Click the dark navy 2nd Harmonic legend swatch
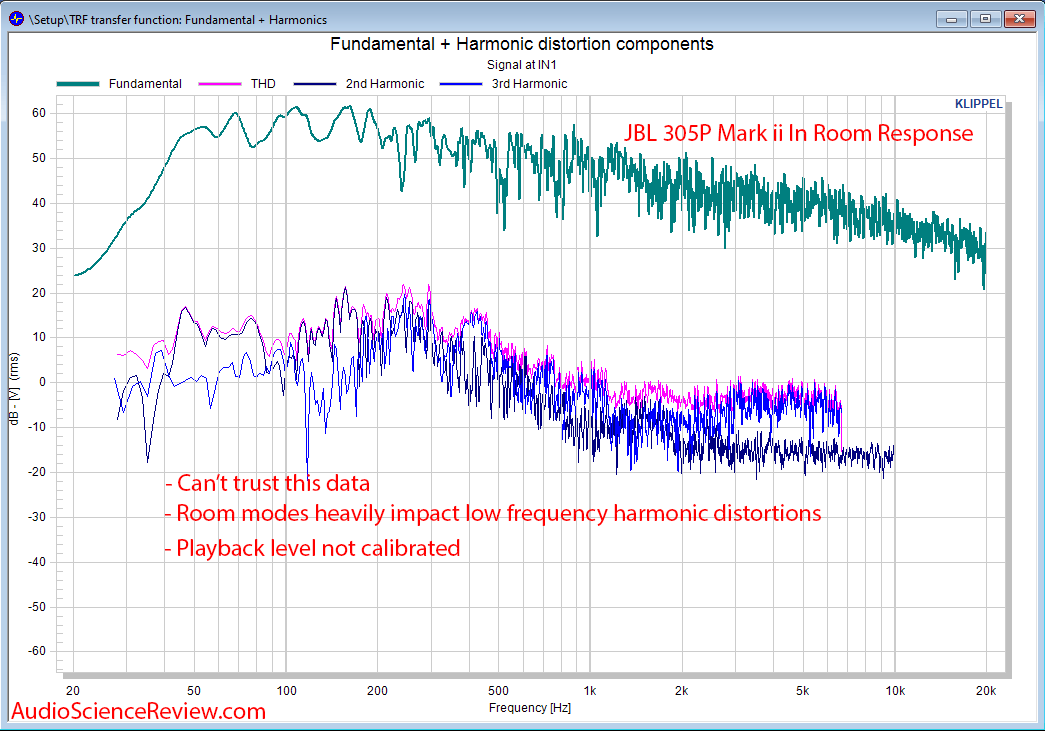Screen dimensions: 1045x731 315,84
